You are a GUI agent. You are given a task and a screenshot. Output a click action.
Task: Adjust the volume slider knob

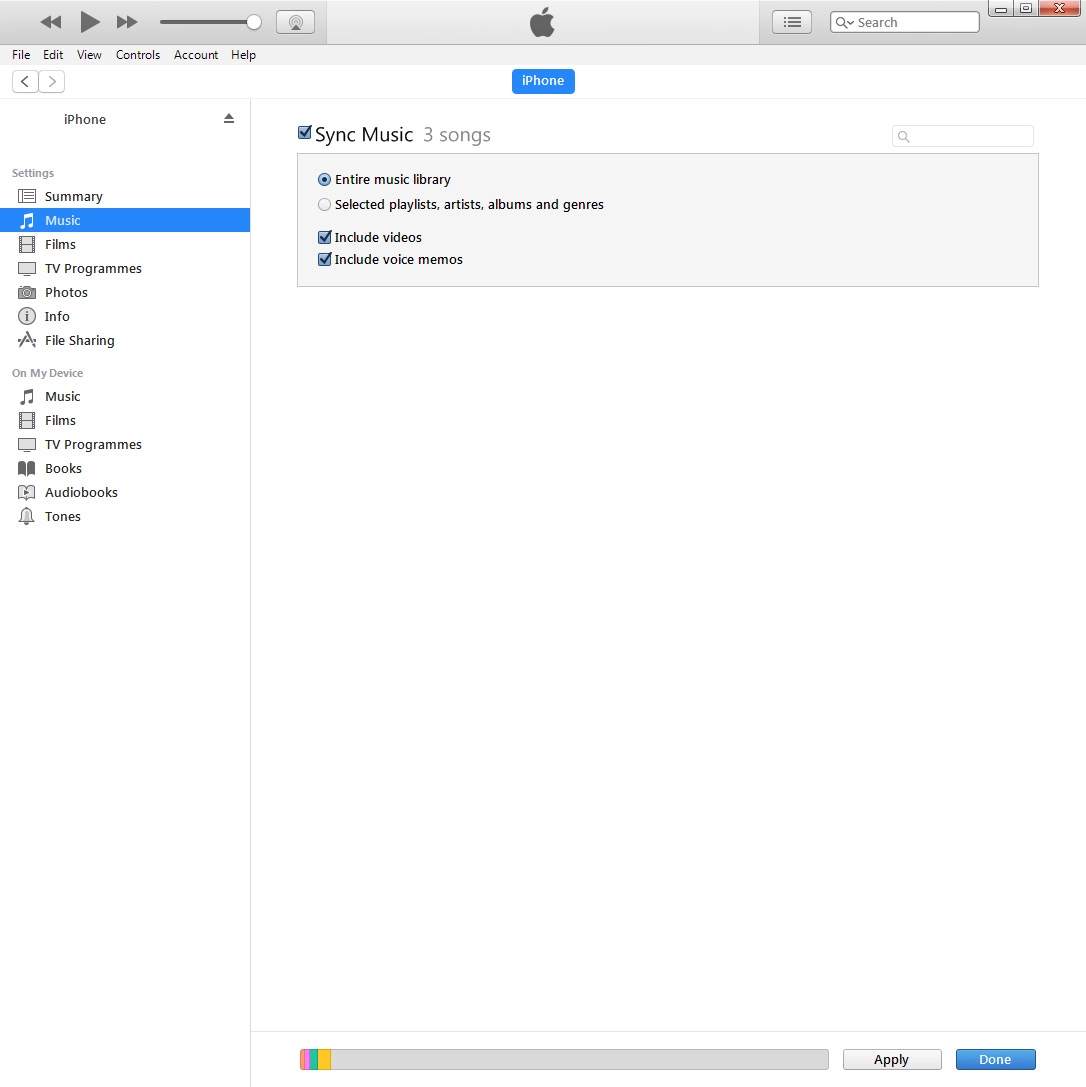pos(254,22)
